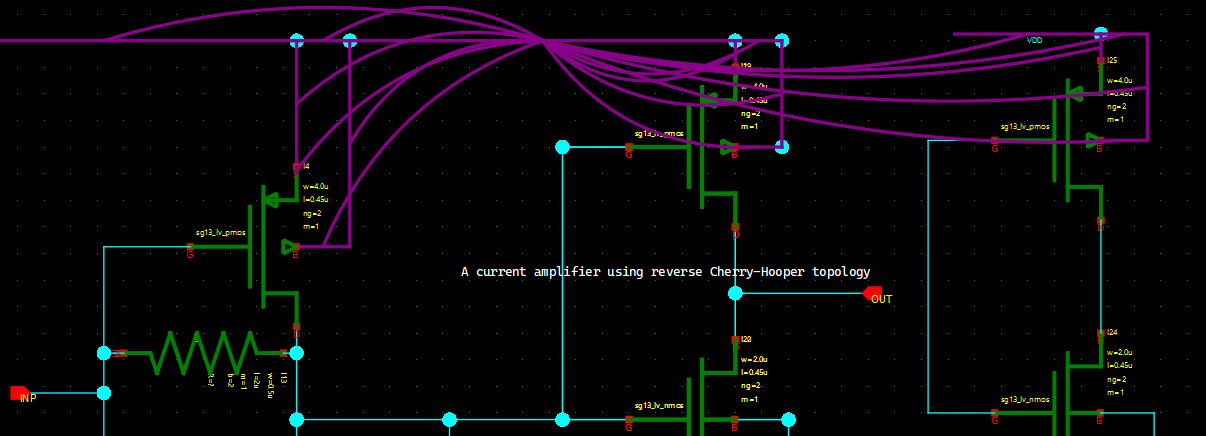The width and height of the screenshot is (1206, 436).
Task: Click the wire junction left of OUT pin
Action: [x=735, y=293]
